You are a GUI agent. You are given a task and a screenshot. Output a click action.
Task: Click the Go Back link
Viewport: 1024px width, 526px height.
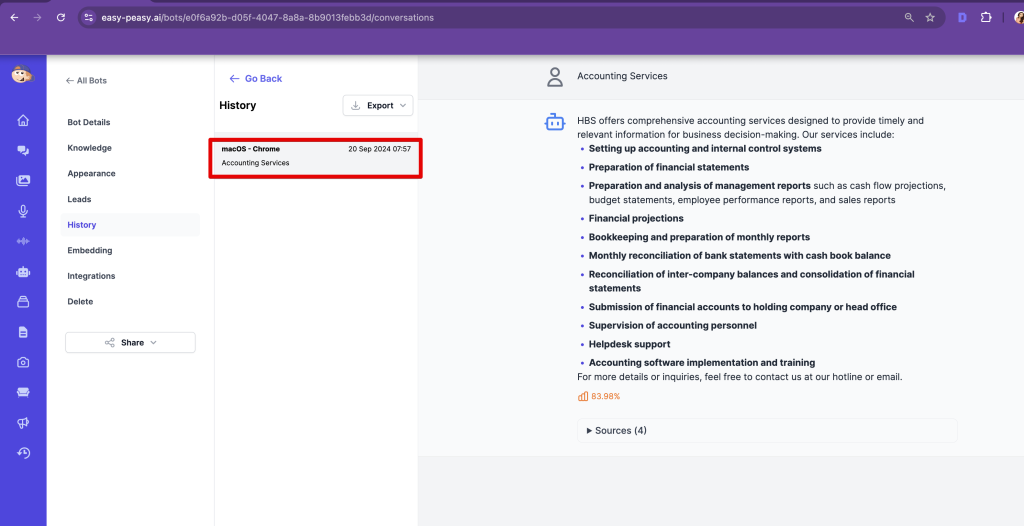click(x=256, y=78)
